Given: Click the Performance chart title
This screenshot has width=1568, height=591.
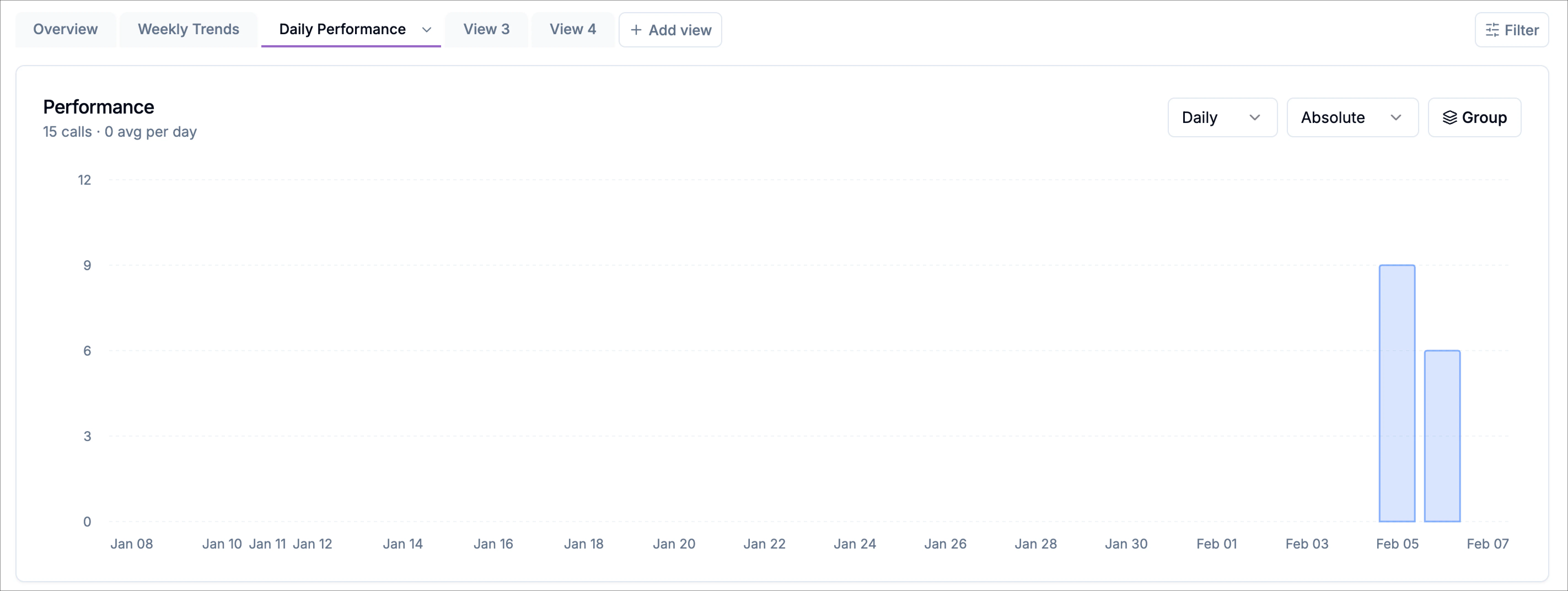Looking at the screenshot, I should (99, 107).
